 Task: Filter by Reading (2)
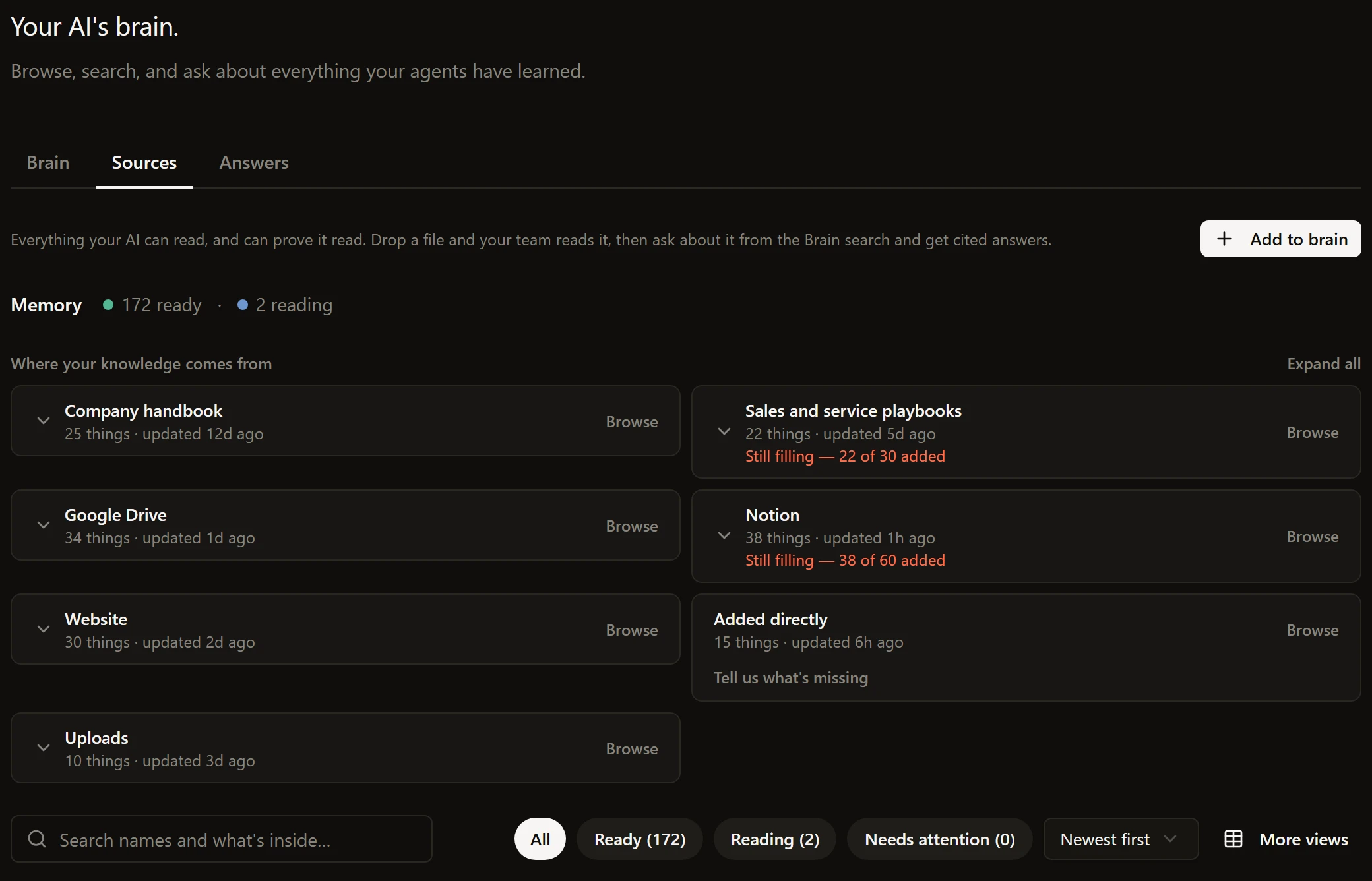coord(775,839)
